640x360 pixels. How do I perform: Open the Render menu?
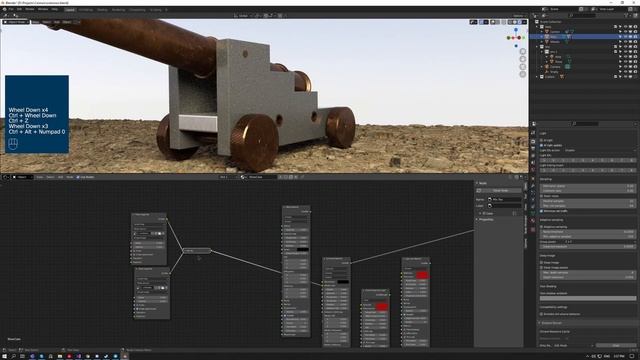click(x=30, y=9)
